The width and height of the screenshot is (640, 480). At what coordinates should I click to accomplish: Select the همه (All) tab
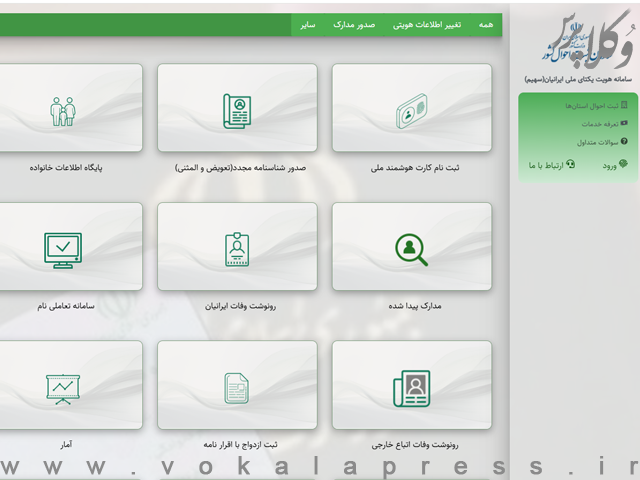click(485, 24)
